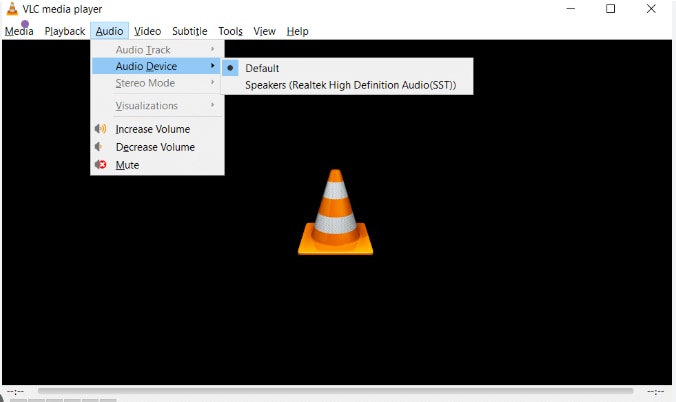Click the large VLC cone in video area
676x402 pixels.
(x=335, y=212)
